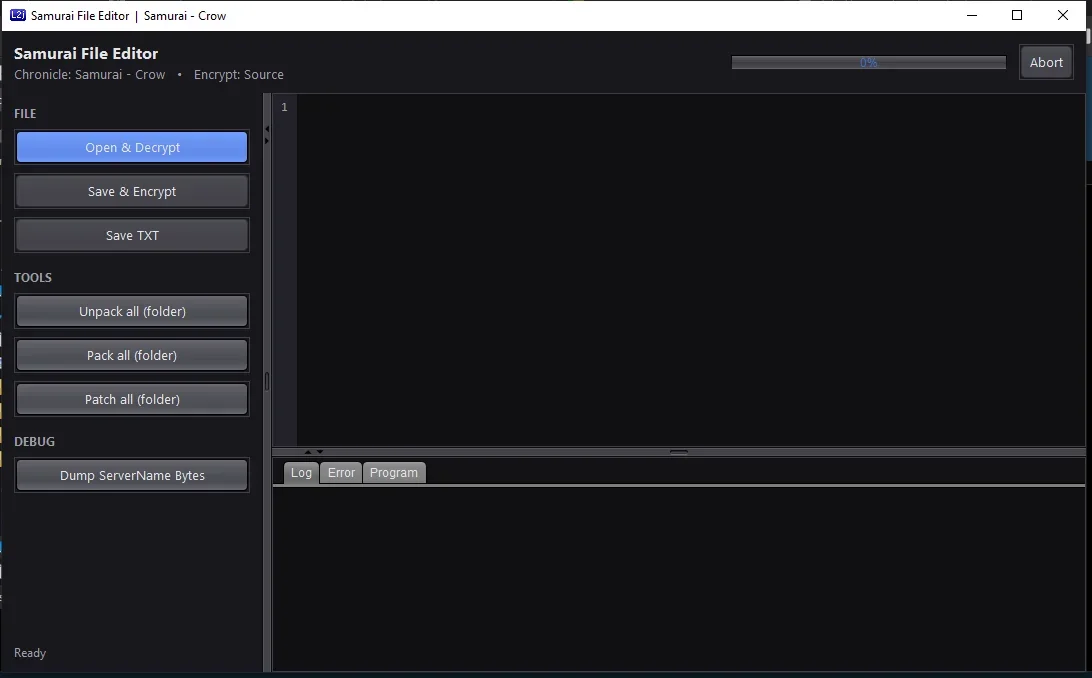The width and height of the screenshot is (1092, 678).
Task: Run Unpack all (folder) tool
Action: (132, 311)
